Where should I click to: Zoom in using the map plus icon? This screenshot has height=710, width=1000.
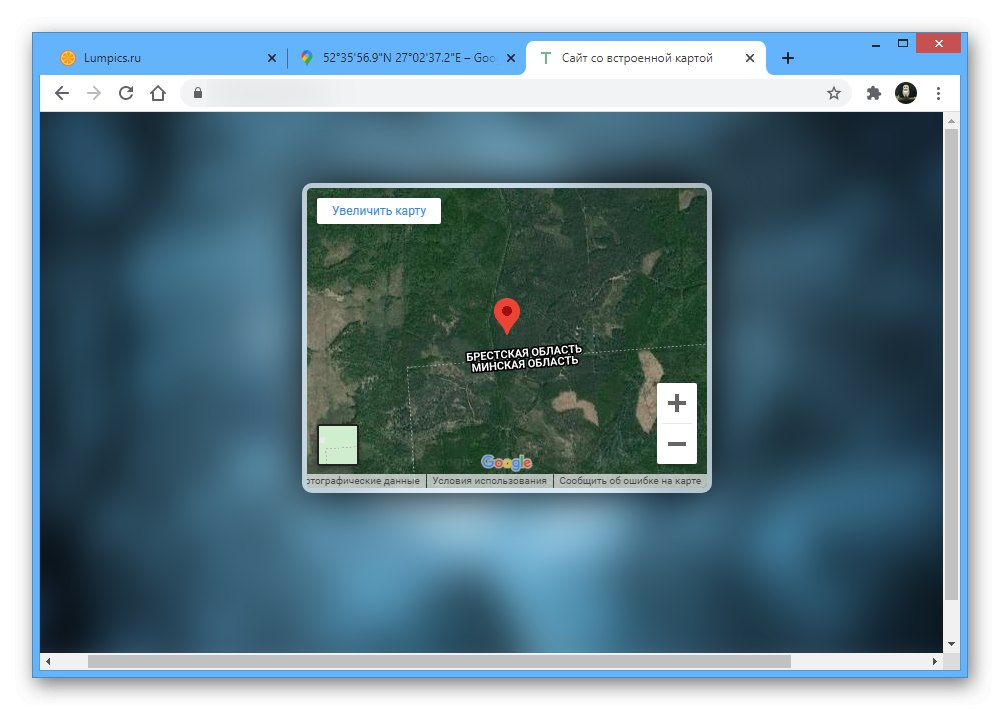(677, 402)
